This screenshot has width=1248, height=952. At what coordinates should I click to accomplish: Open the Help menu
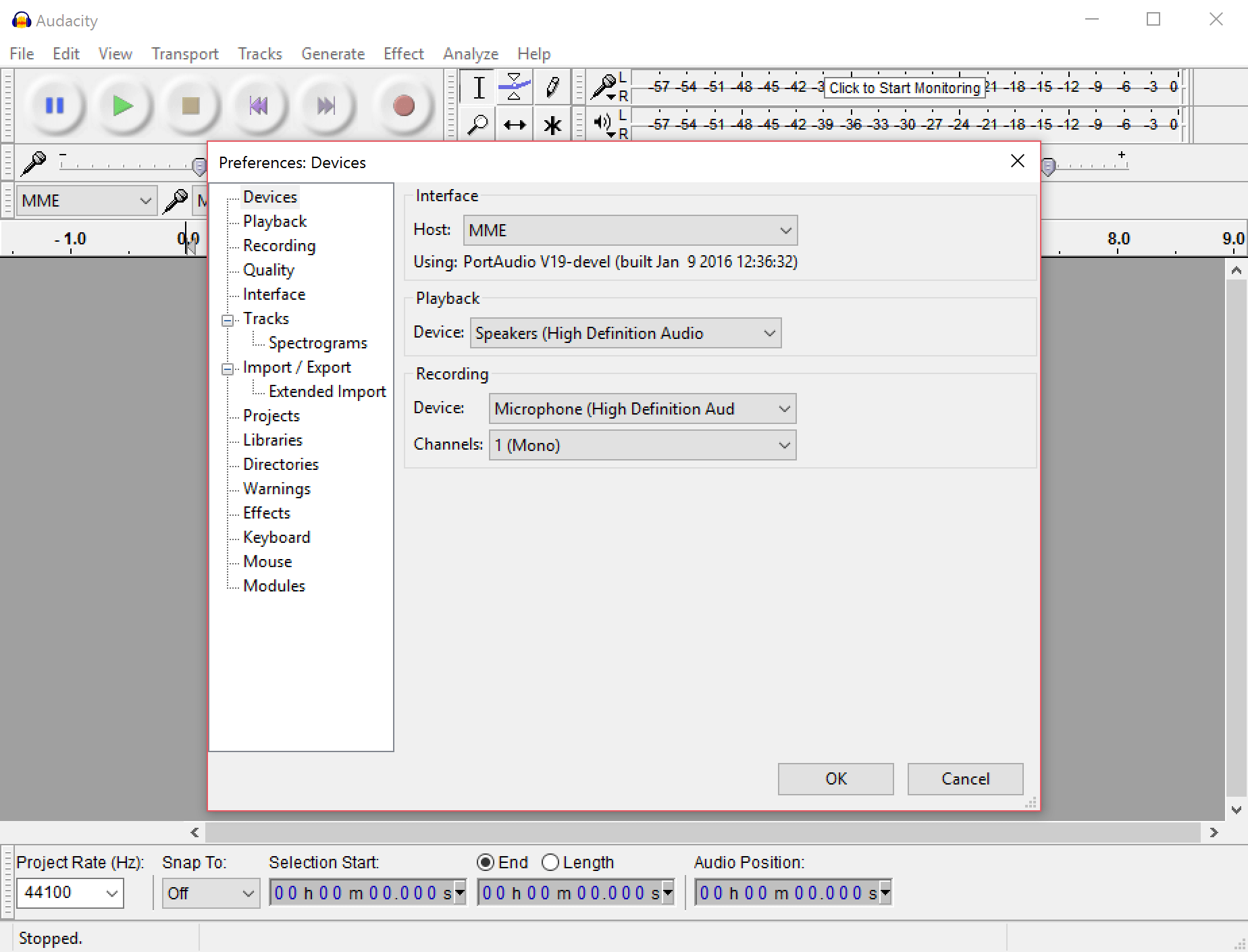(534, 53)
